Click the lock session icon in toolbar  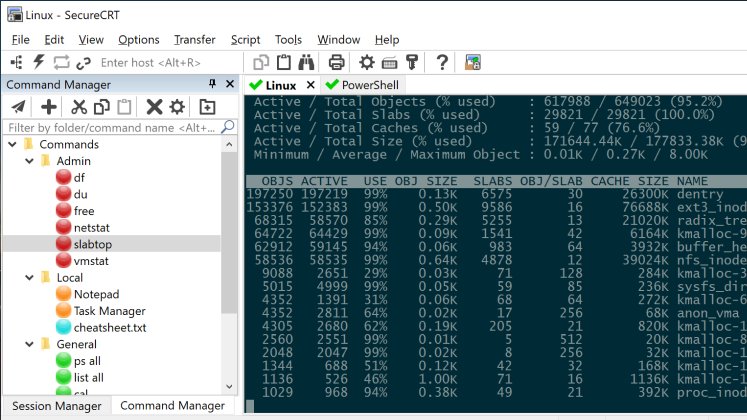(x=473, y=62)
